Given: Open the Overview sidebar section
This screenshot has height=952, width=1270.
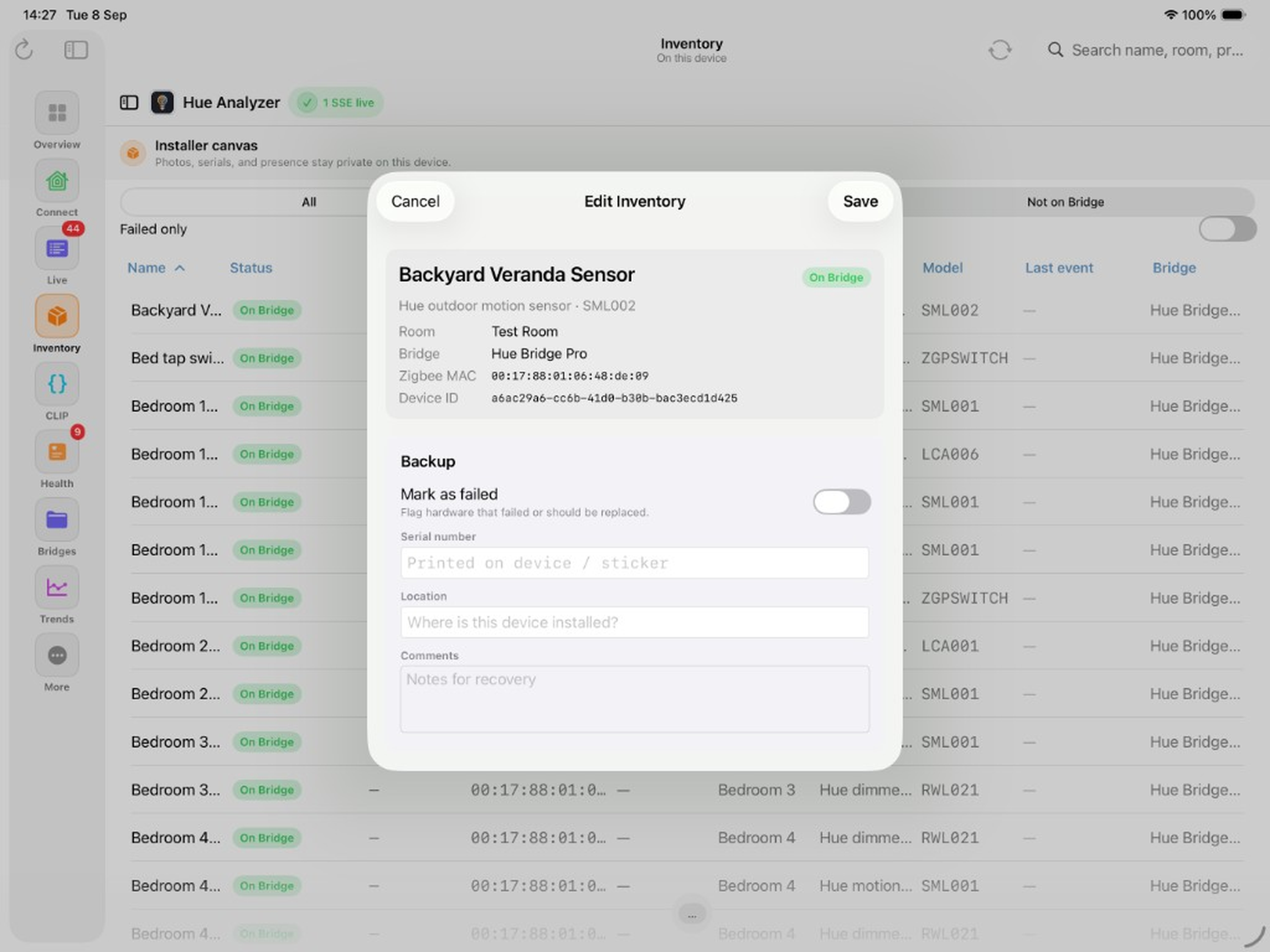Looking at the screenshot, I should [x=57, y=113].
